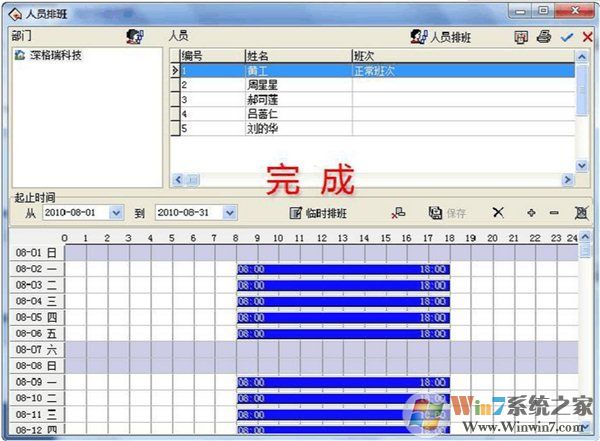Image resolution: width=600 pixels, height=441 pixels.
Task: Click the 08-09 shift bar
Action: pos(343,382)
